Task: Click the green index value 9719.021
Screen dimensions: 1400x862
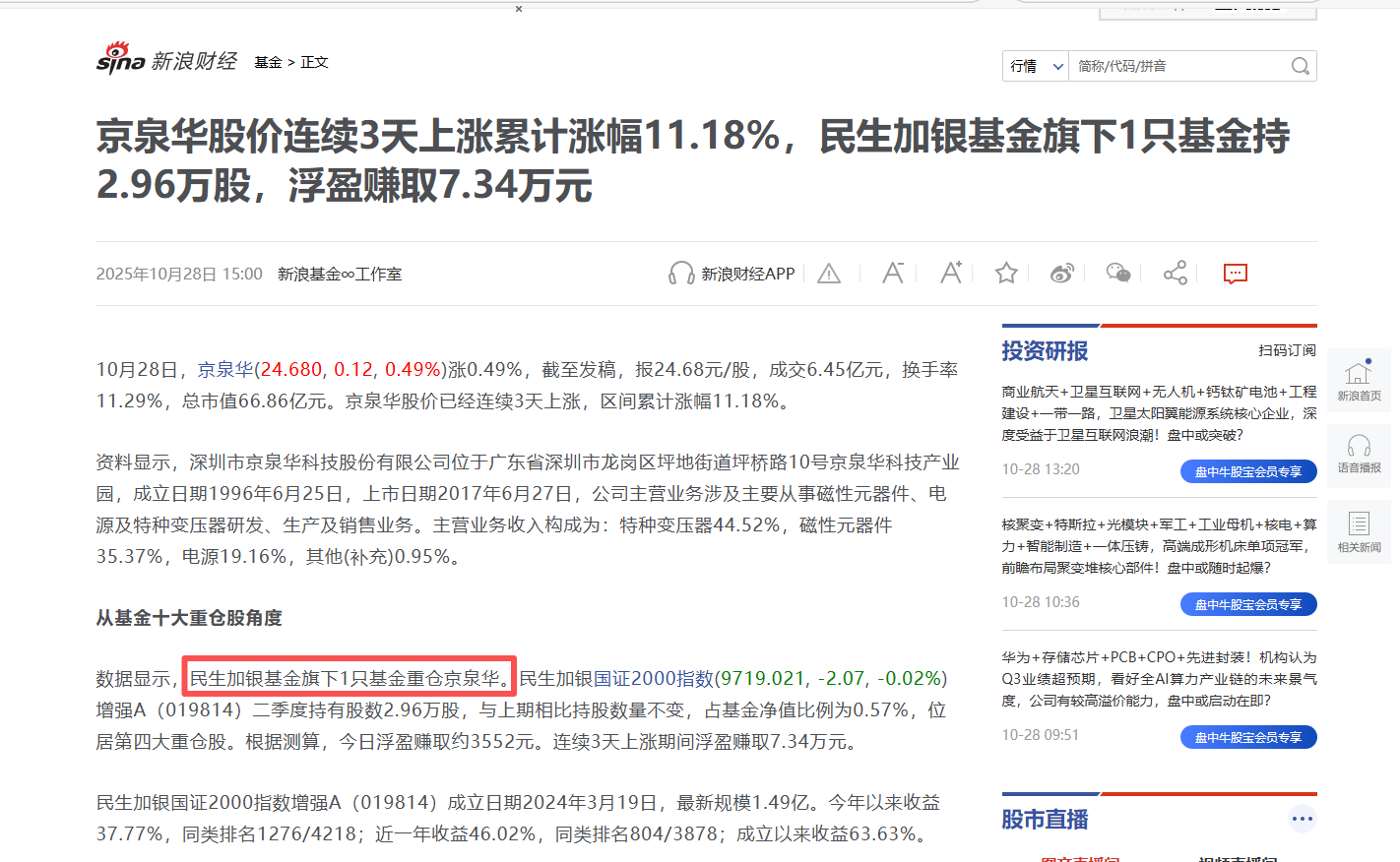Action: point(763,678)
